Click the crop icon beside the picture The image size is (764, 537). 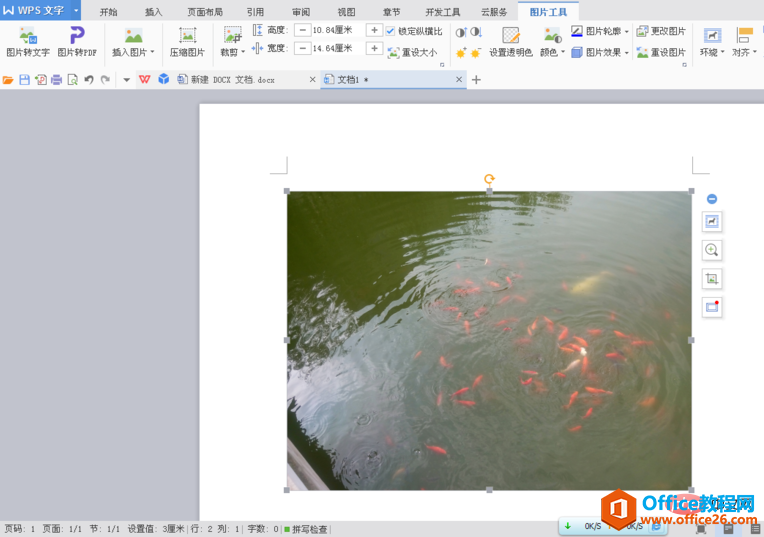click(712, 279)
